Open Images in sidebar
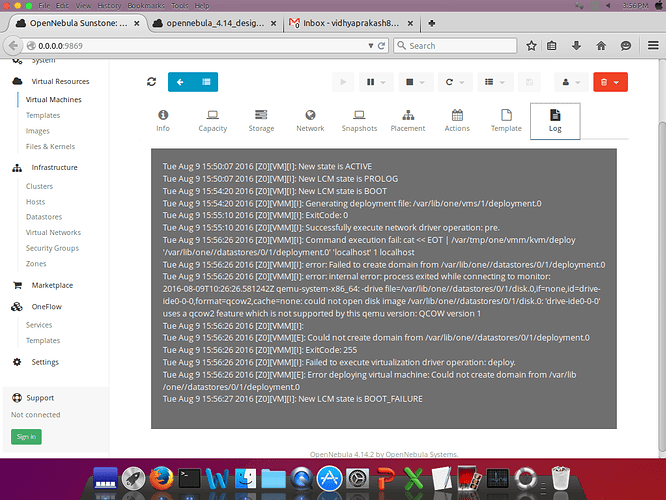The image size is (666, 500). click(38, 131)
